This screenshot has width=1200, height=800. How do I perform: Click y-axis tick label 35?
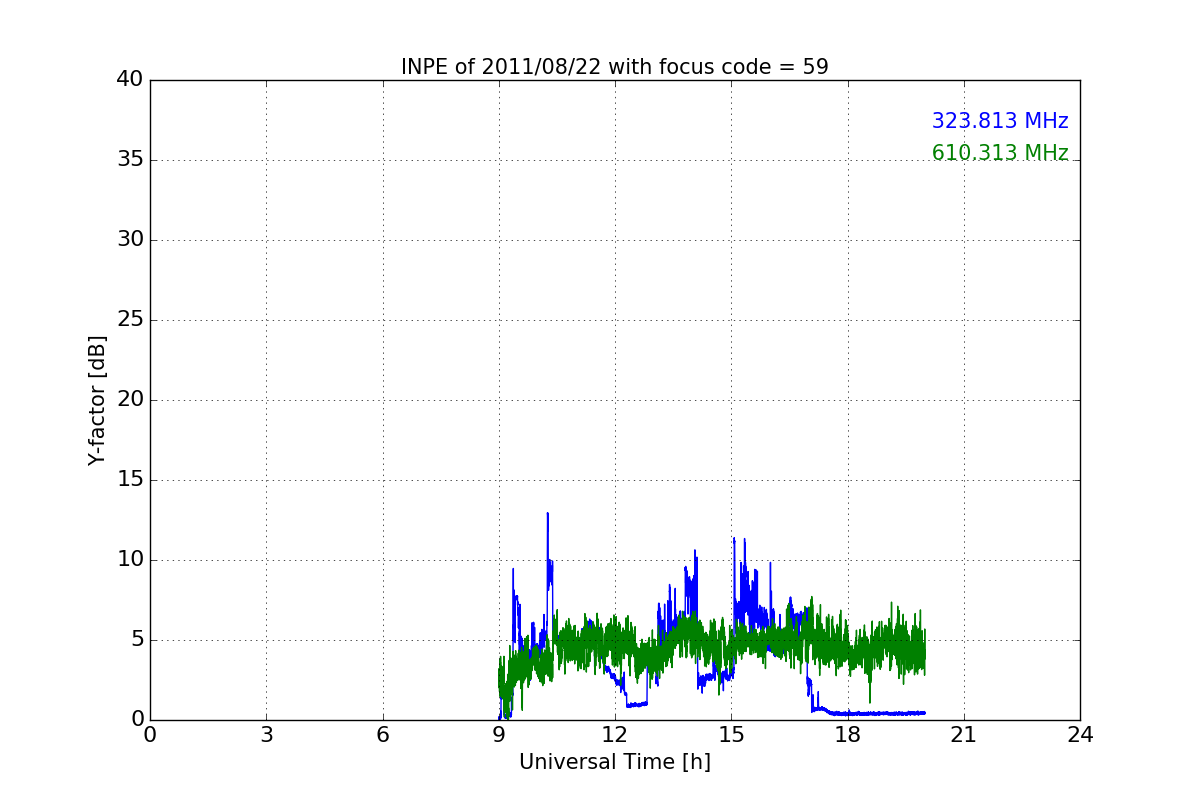[x=130, y=160]
